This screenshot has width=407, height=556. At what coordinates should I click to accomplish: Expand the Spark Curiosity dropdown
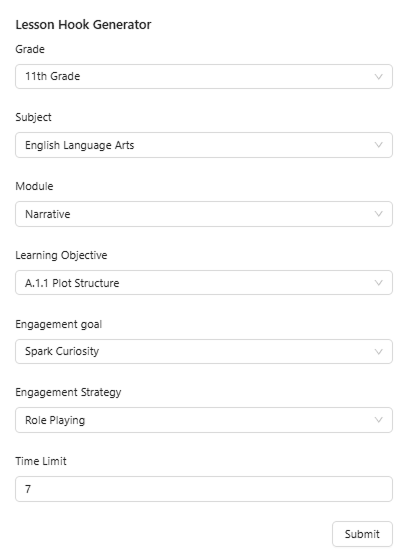pyautogui.click(x=204, y=351)
